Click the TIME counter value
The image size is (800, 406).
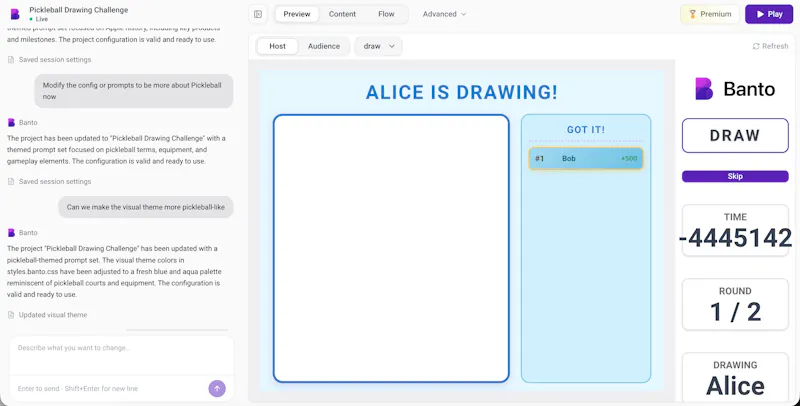point(735,238)
